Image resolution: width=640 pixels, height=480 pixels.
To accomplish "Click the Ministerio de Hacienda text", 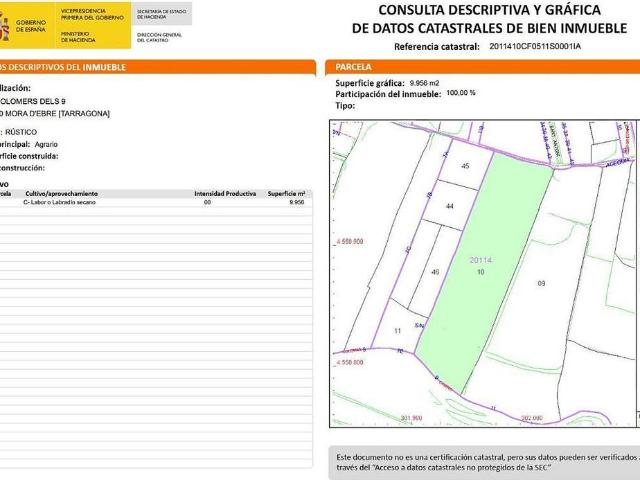I will click(78, 37).
